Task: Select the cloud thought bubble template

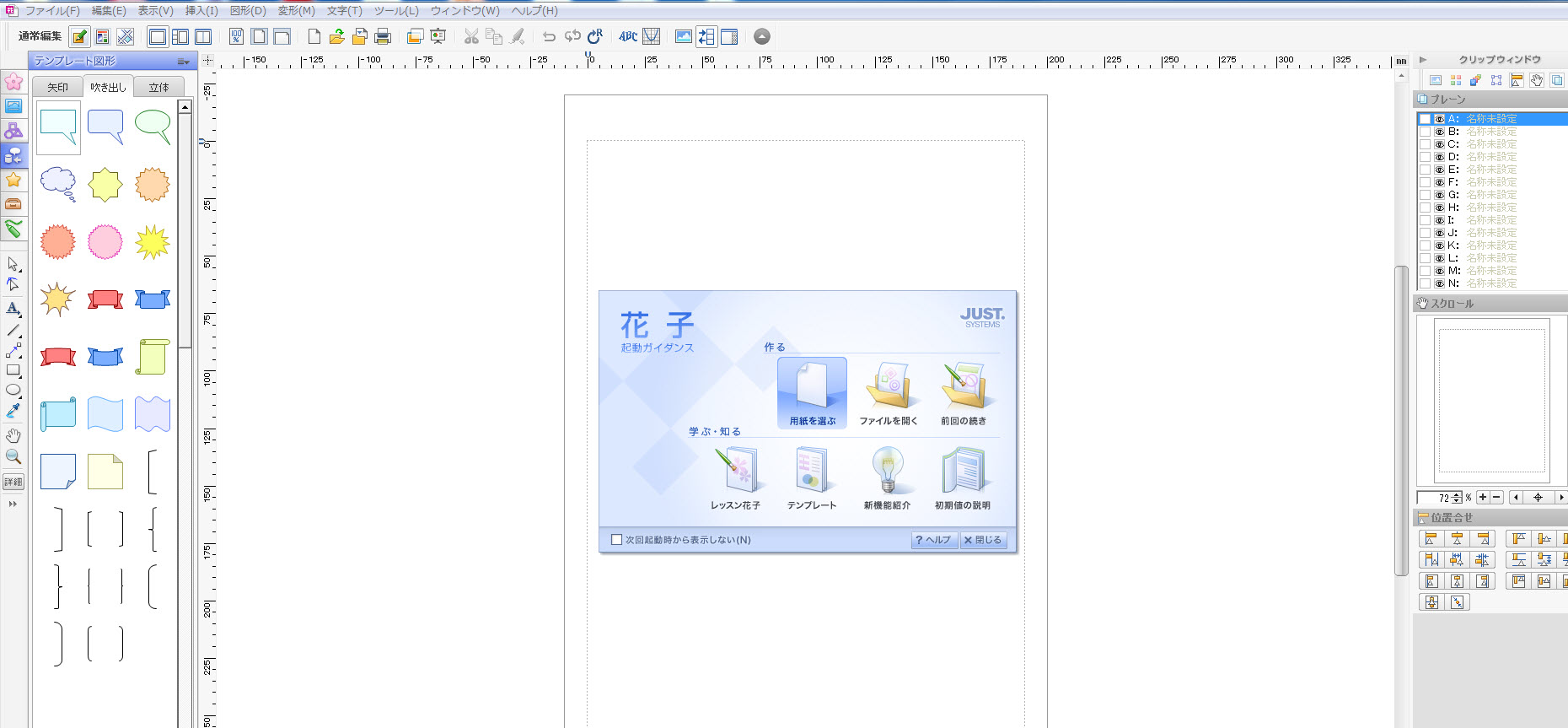Action: [x=58, y=184]
